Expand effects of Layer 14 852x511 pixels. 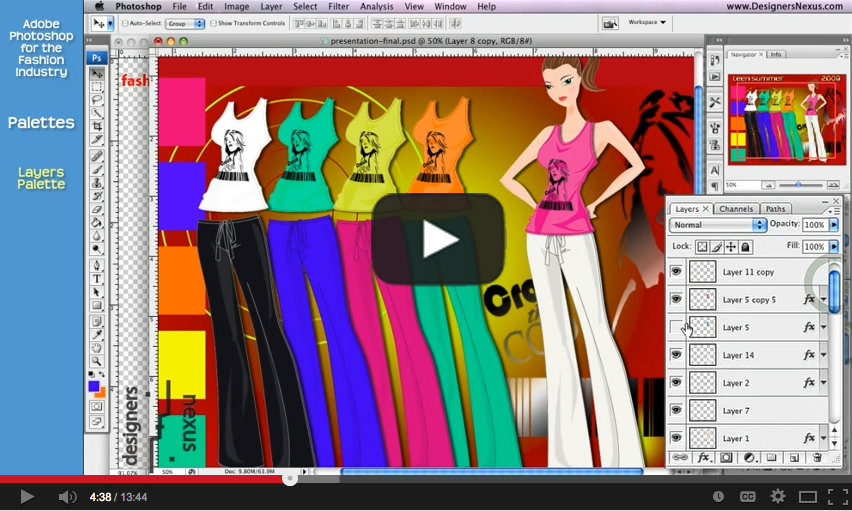[824, 355]
